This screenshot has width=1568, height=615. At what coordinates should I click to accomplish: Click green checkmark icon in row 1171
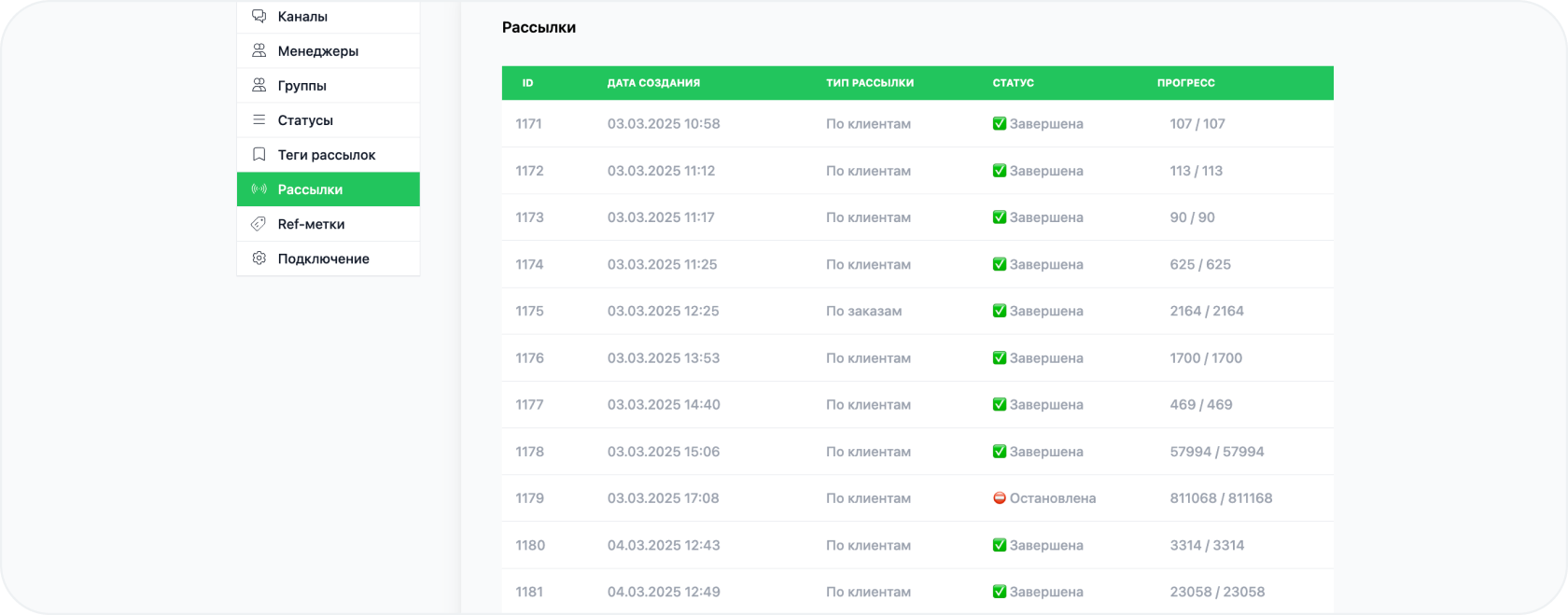pos(1000,123)
